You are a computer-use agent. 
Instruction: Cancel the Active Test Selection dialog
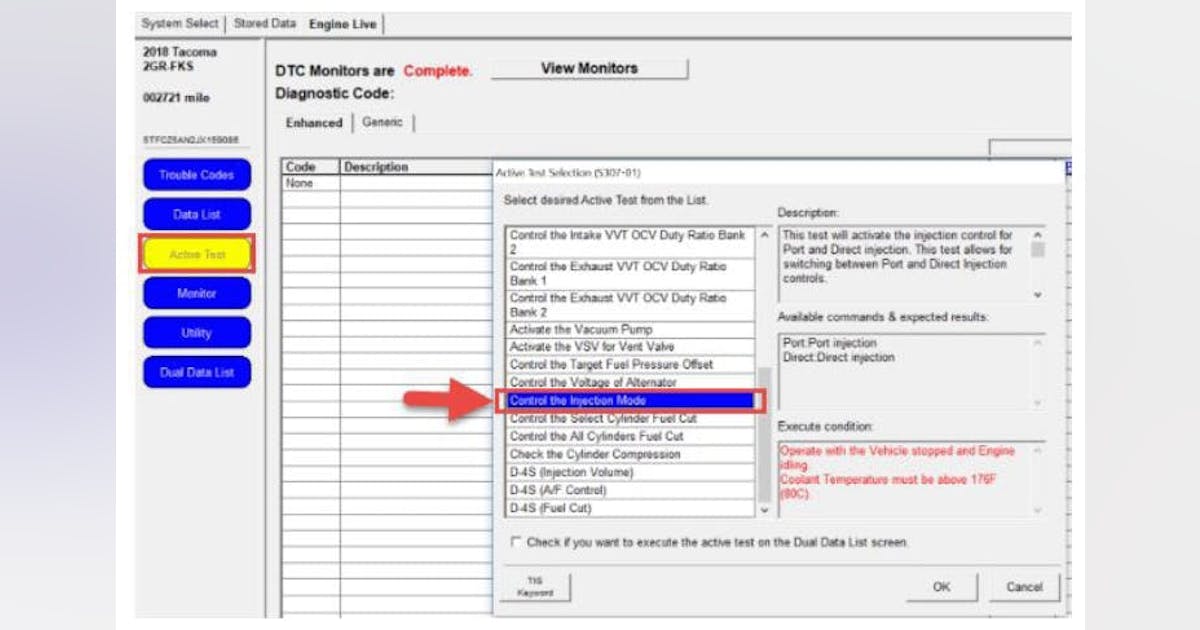coord(1023,587)
